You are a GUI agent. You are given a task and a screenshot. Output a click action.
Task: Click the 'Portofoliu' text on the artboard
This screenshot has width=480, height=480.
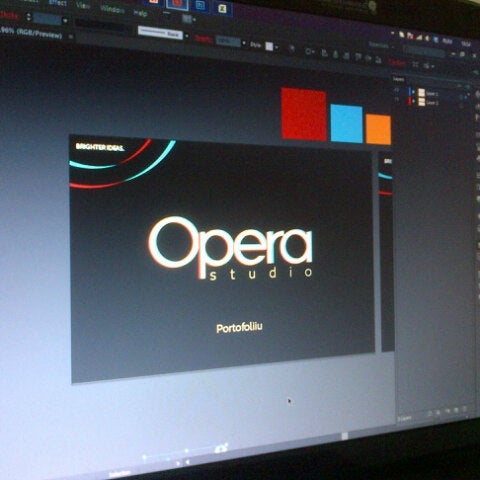point(239,328)
